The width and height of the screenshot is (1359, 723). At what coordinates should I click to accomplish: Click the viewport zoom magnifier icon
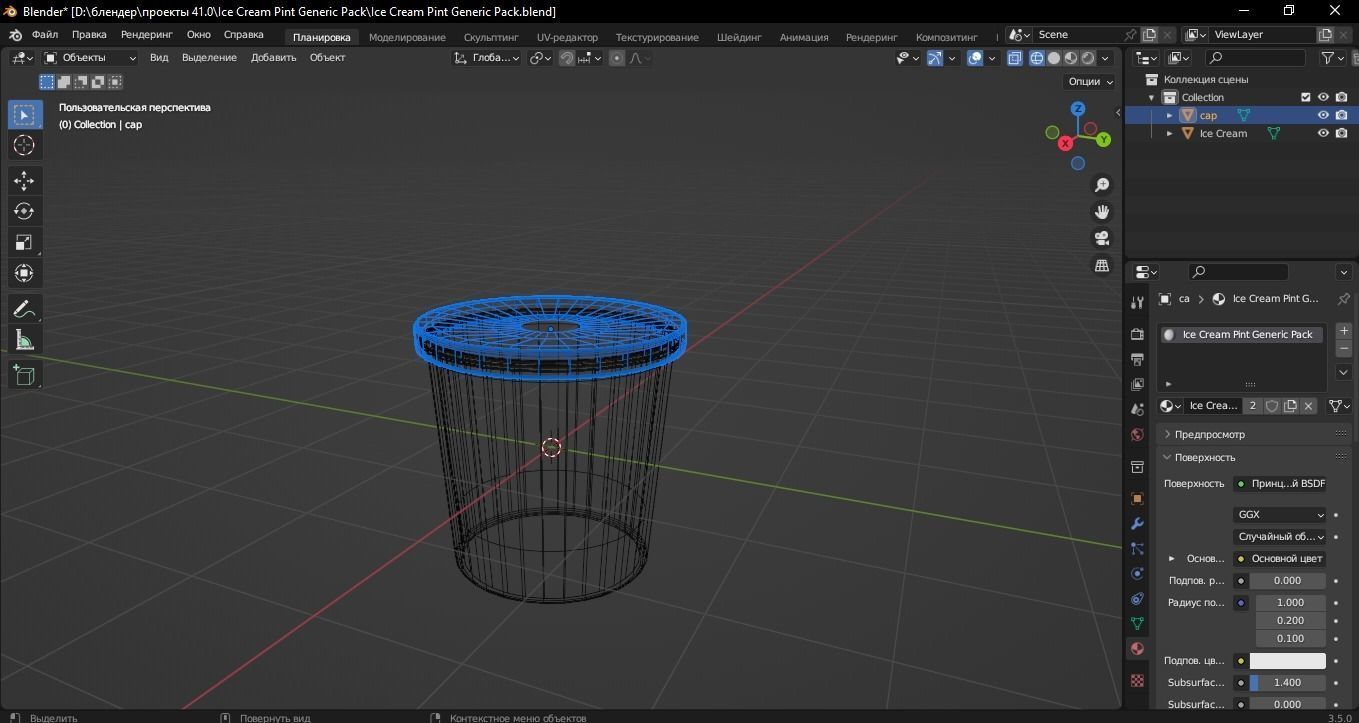click(1102, 185)
